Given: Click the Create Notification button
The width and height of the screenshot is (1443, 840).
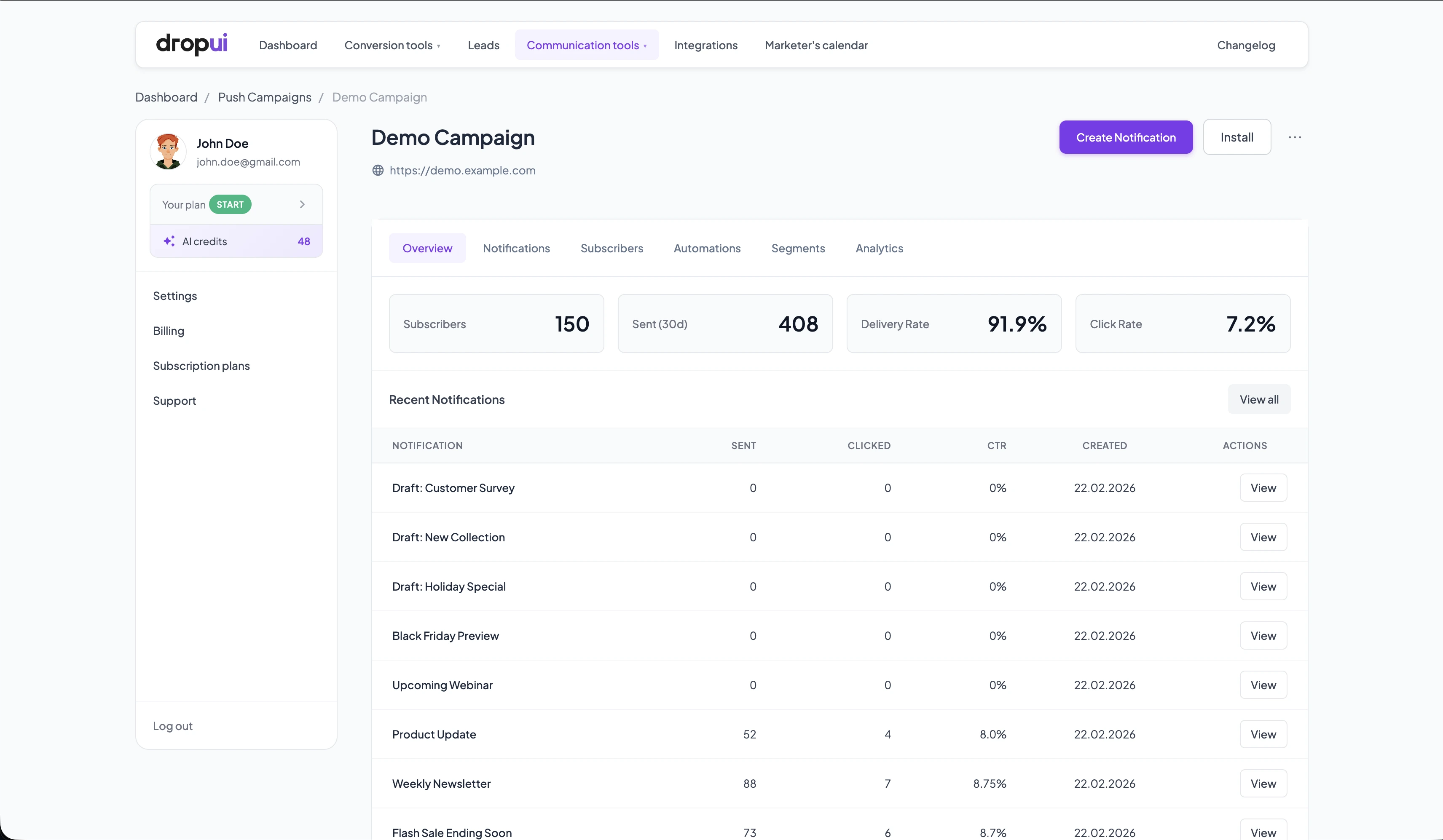Looking at the screenshot, I should point(1125,137).
